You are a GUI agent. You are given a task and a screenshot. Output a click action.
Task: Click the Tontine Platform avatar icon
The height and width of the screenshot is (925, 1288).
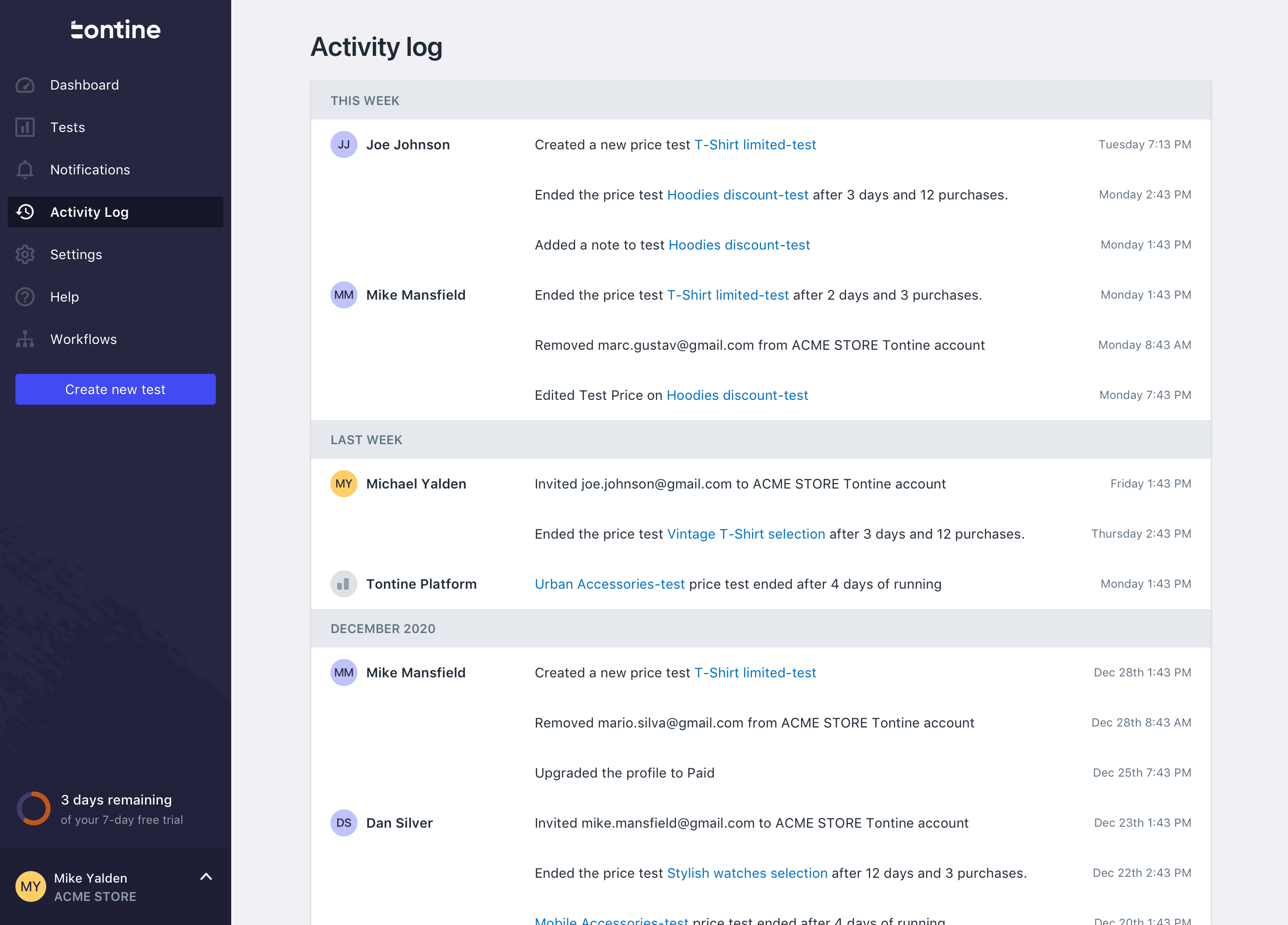tap(343, 584)
